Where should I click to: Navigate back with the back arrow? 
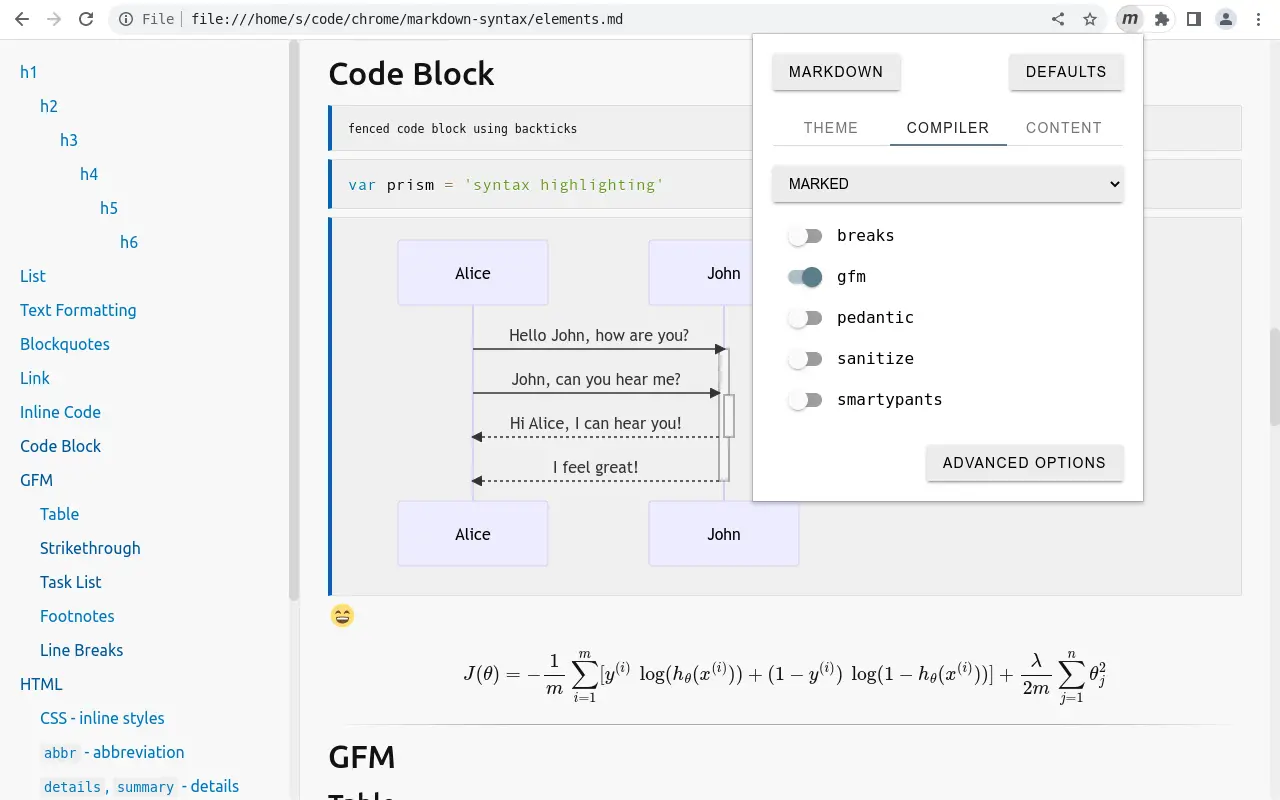pos(22,18)
